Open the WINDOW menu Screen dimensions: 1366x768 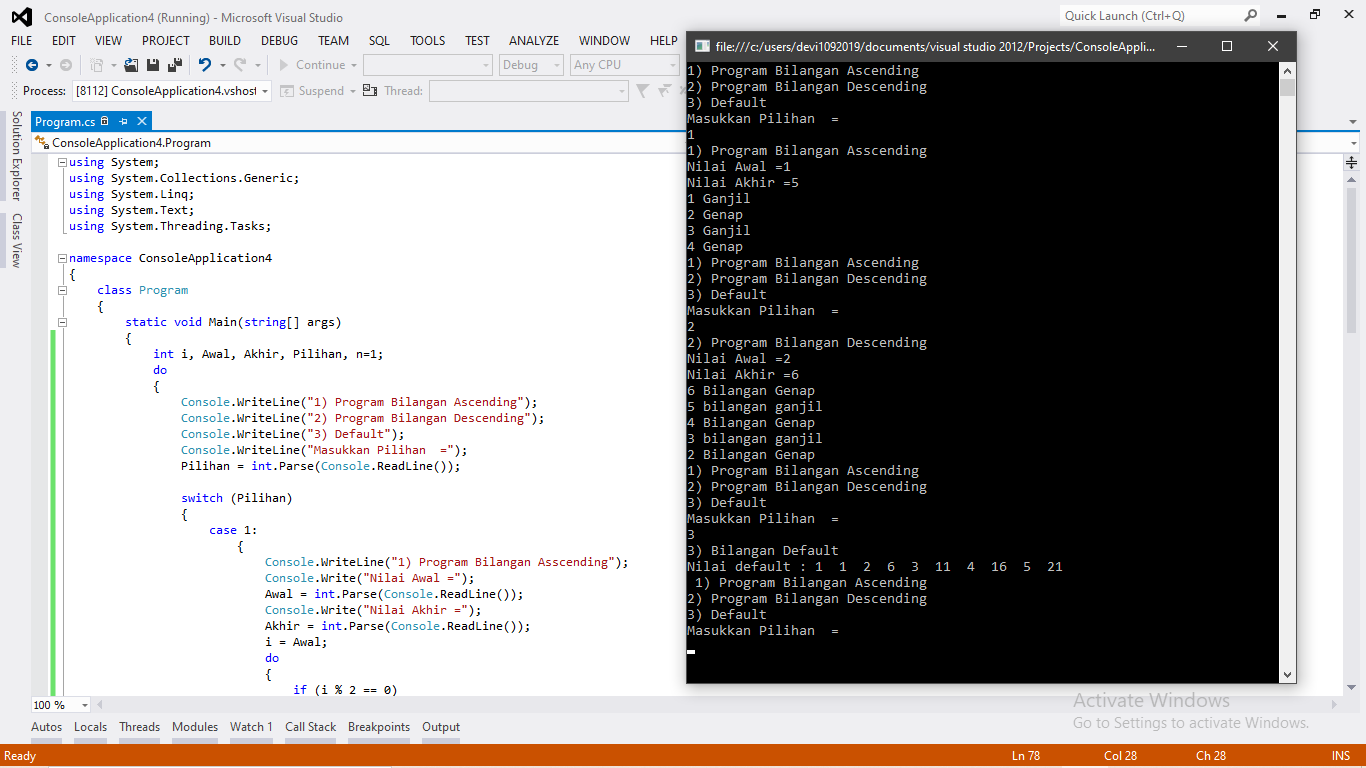[605, 41]
